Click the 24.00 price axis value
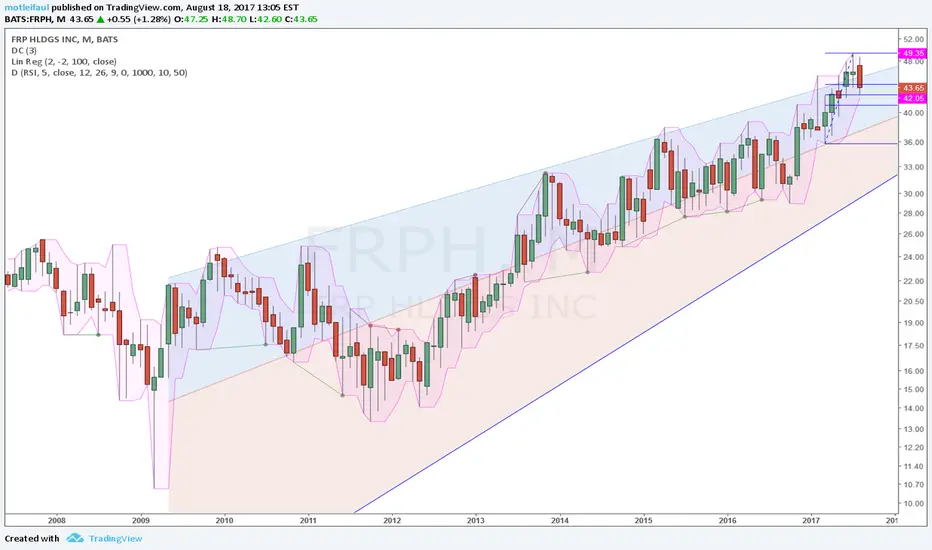This screenshot has height=550, width=932. click(914, 257)
